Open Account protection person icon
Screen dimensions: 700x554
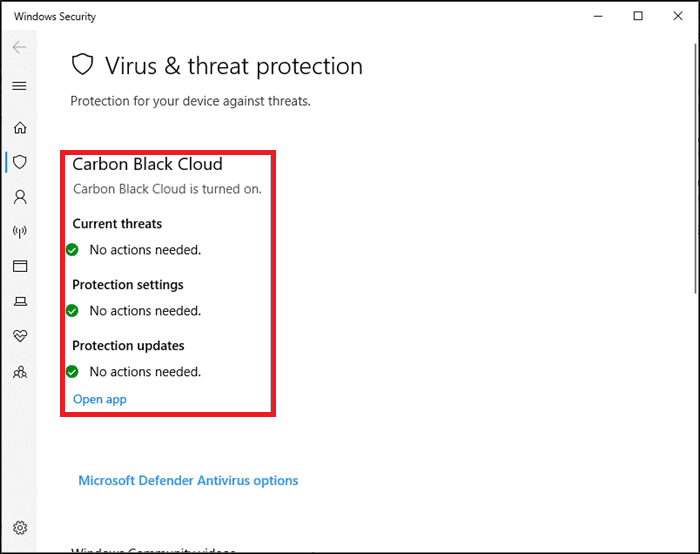(19, 197)
